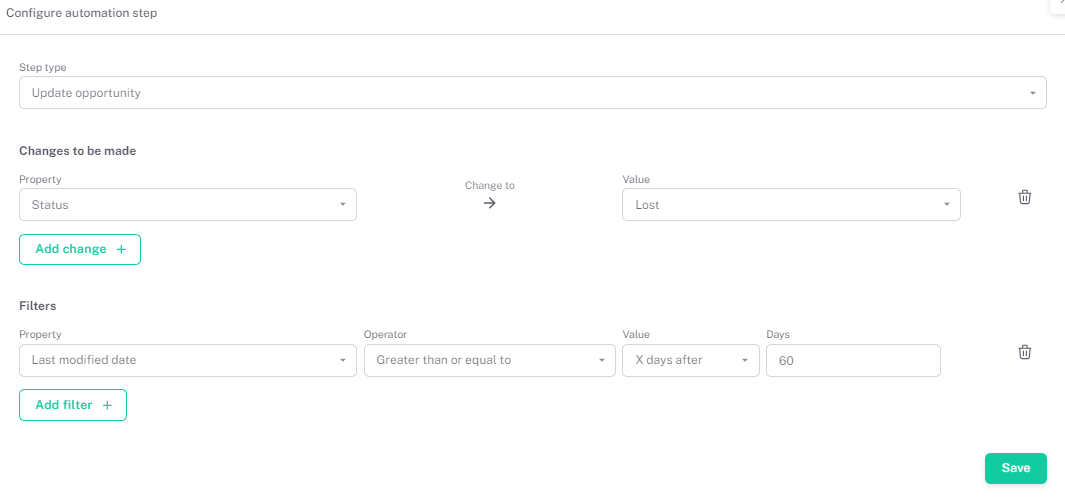The width and height of the screenshot is (1065, 503).
Task: Click the caret arrow in the Lost value field
Action: (x=946, y=205)
